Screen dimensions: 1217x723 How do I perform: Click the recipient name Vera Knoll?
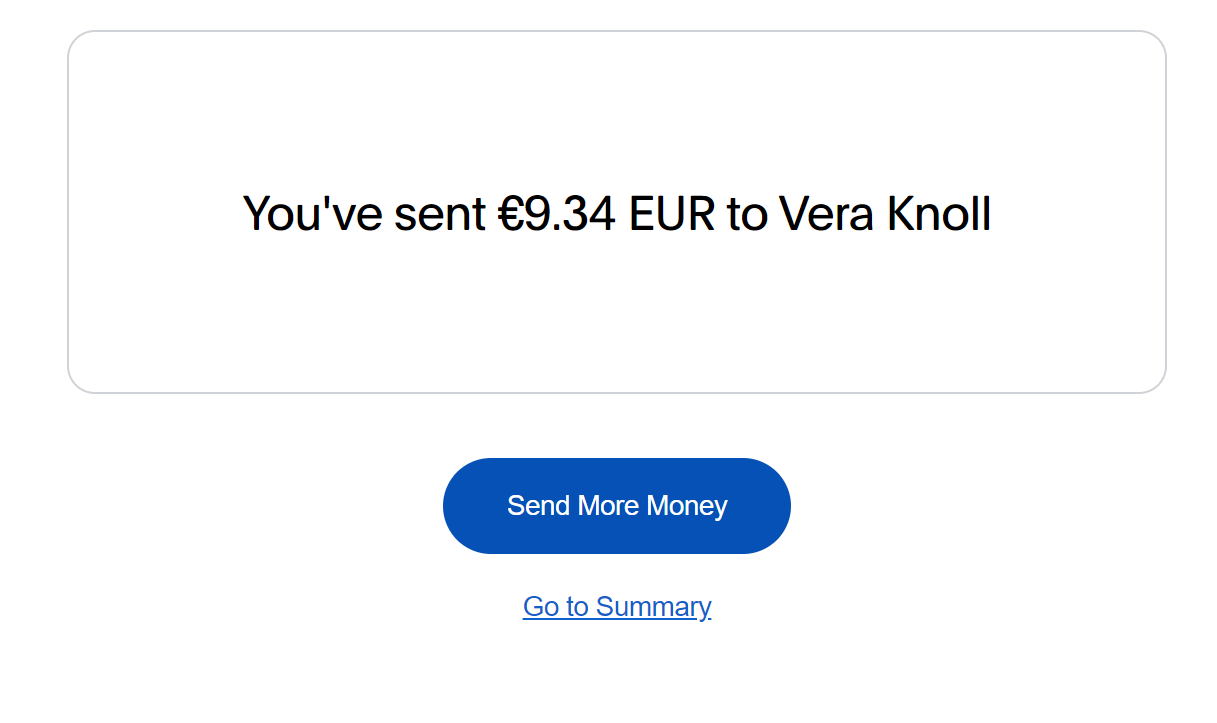884,214
